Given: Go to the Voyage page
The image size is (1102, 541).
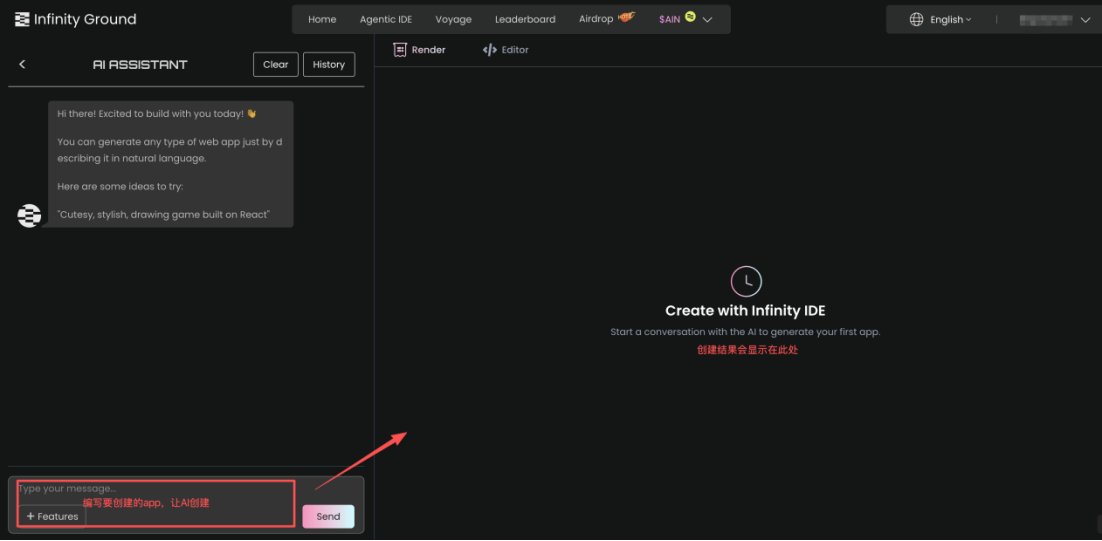Looking at the screenshot, I should (453, 20).
